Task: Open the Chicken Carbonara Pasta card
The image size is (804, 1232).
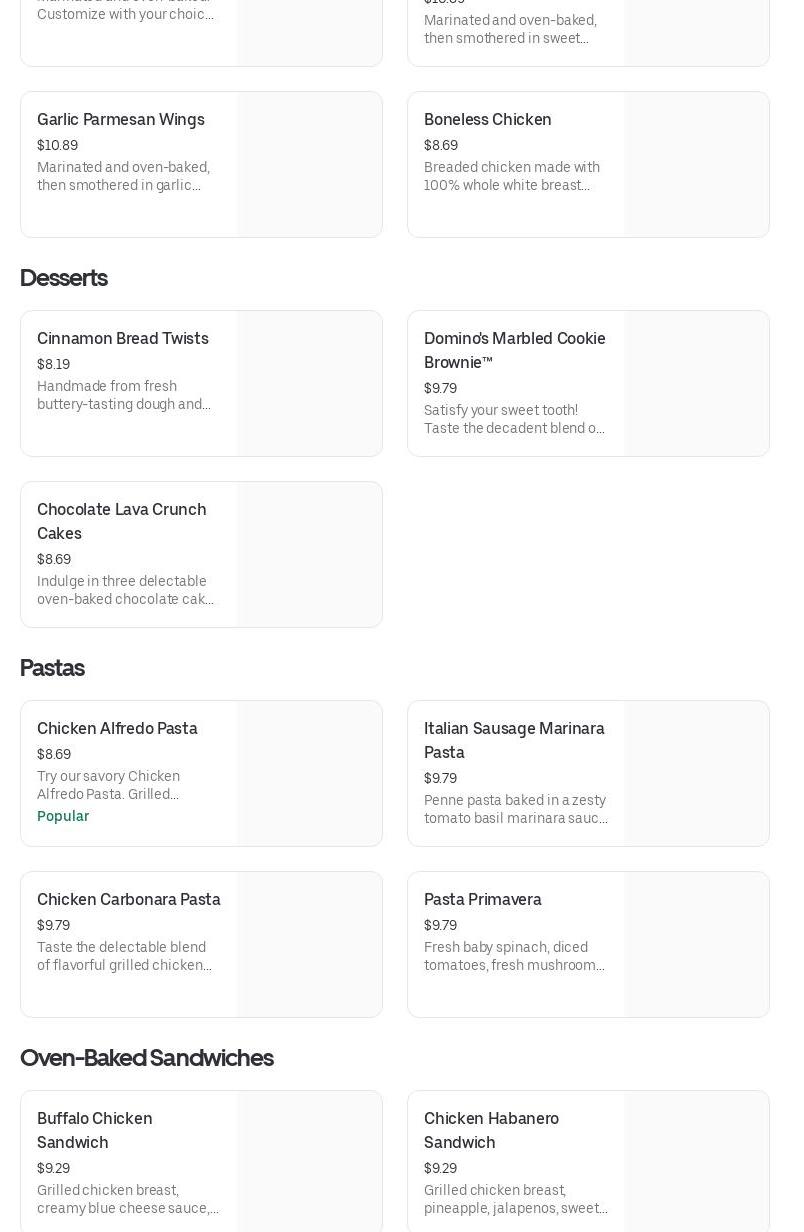Action: click(x=201, y=945)
